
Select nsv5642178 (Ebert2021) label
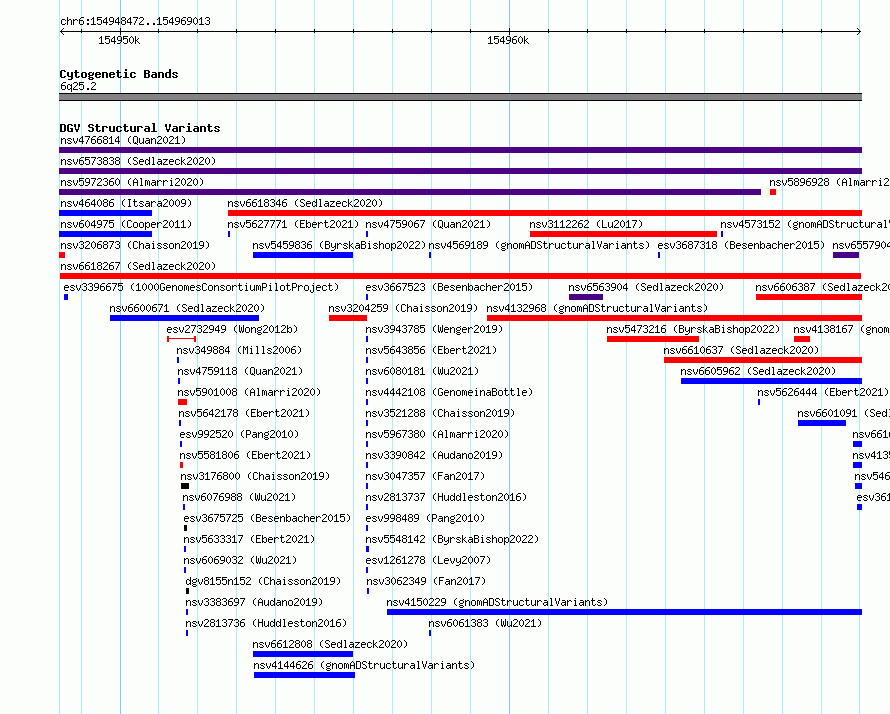tap(244, 413)
